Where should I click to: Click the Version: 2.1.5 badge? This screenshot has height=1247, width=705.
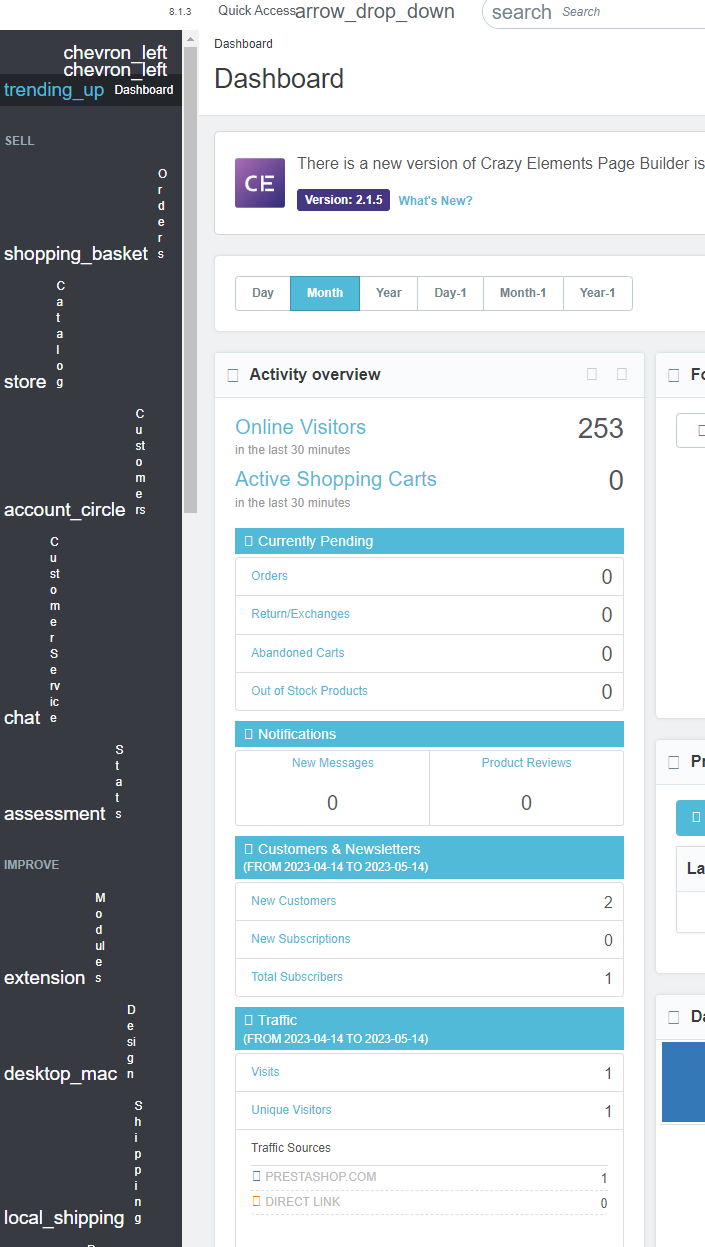click(x=343, y=200)
